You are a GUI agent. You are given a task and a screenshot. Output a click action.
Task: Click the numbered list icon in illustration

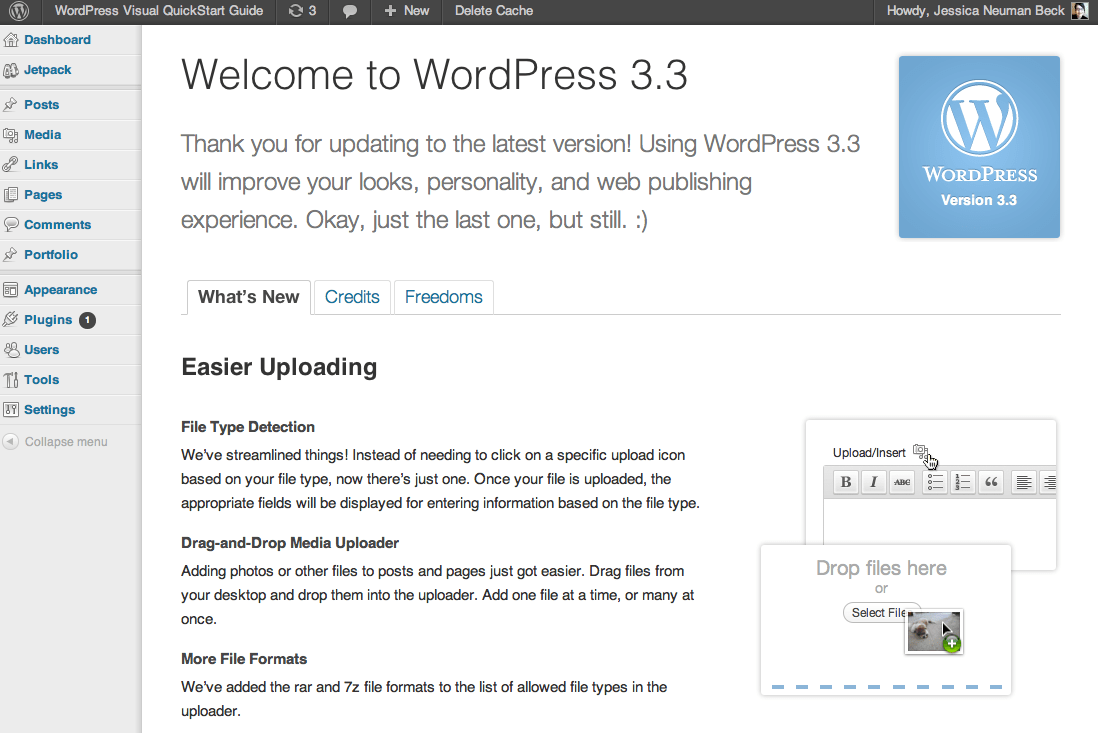coord(963,482)
